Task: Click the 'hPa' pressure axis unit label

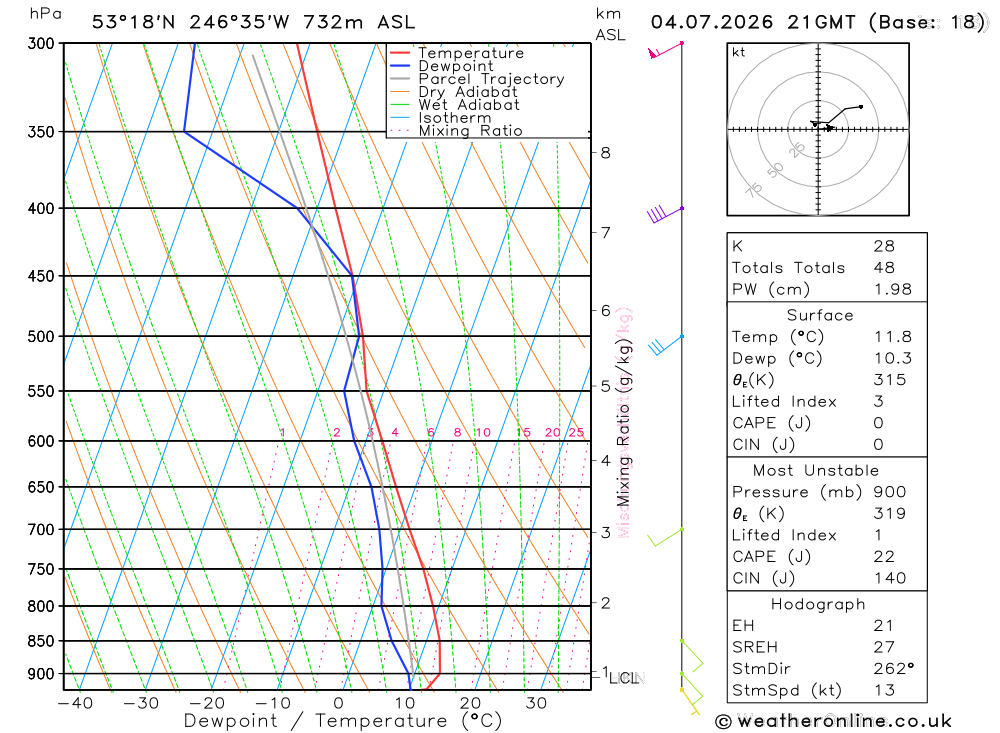Action: click(45, 14)
